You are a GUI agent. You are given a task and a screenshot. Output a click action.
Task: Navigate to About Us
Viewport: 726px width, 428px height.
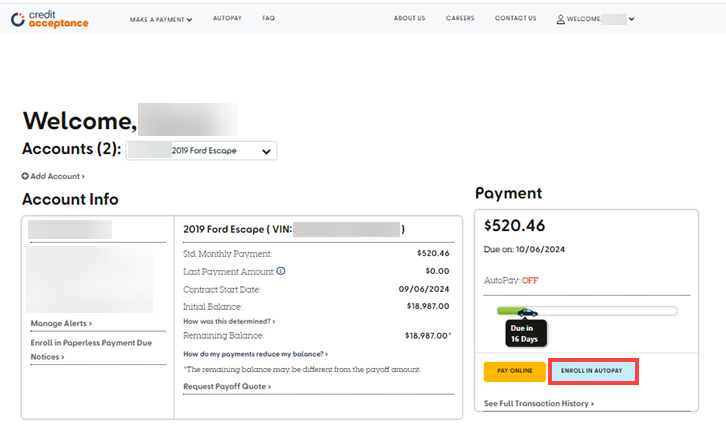coord(409,19)
